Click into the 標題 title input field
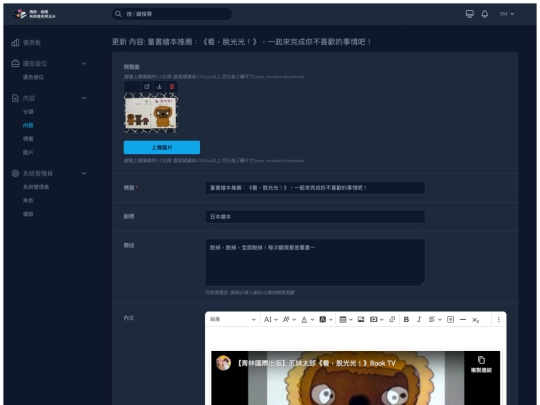The image size is (540, 405). point(315,188)
